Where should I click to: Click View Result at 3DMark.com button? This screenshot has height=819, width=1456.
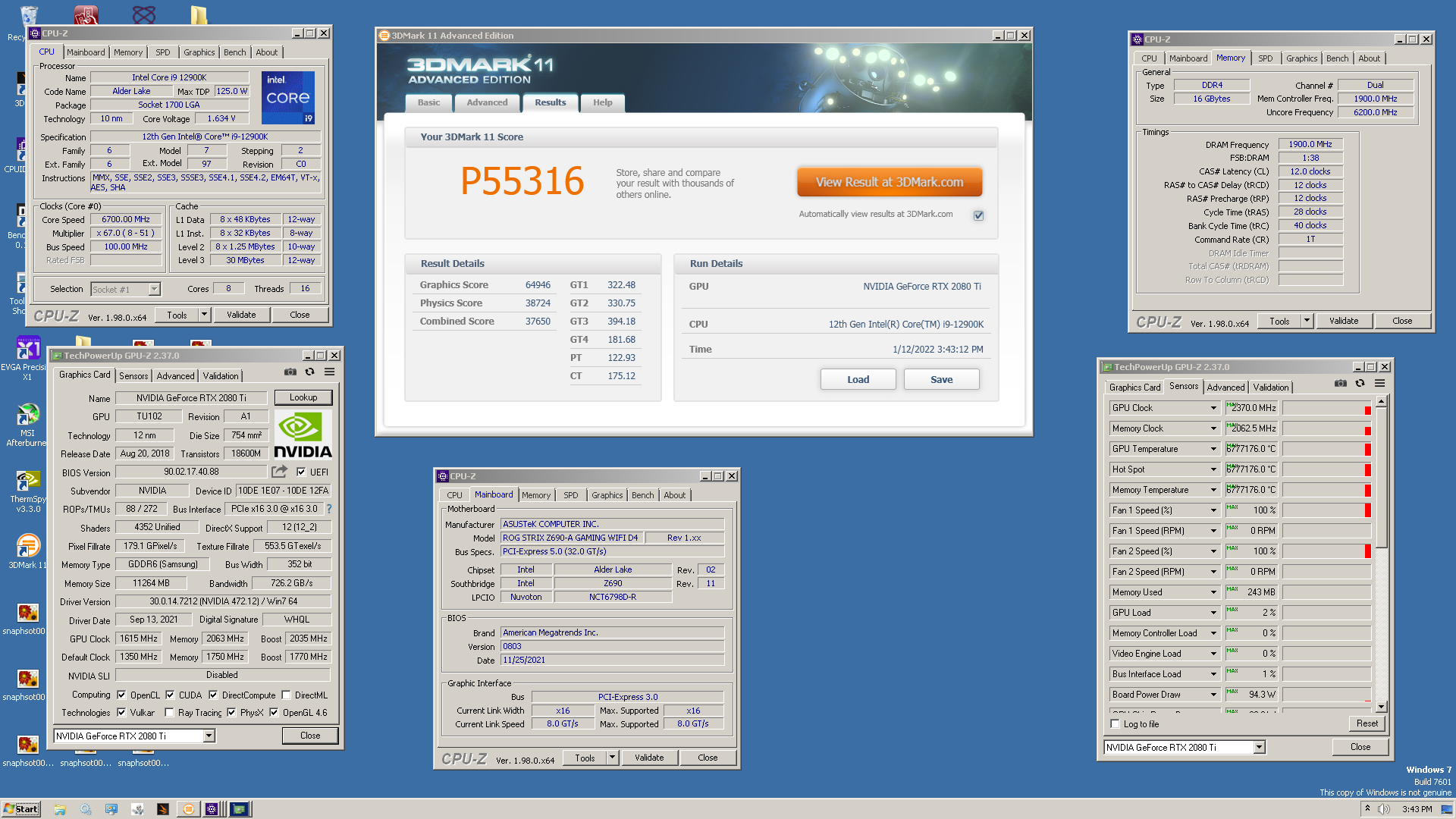[x=890, y=182]
